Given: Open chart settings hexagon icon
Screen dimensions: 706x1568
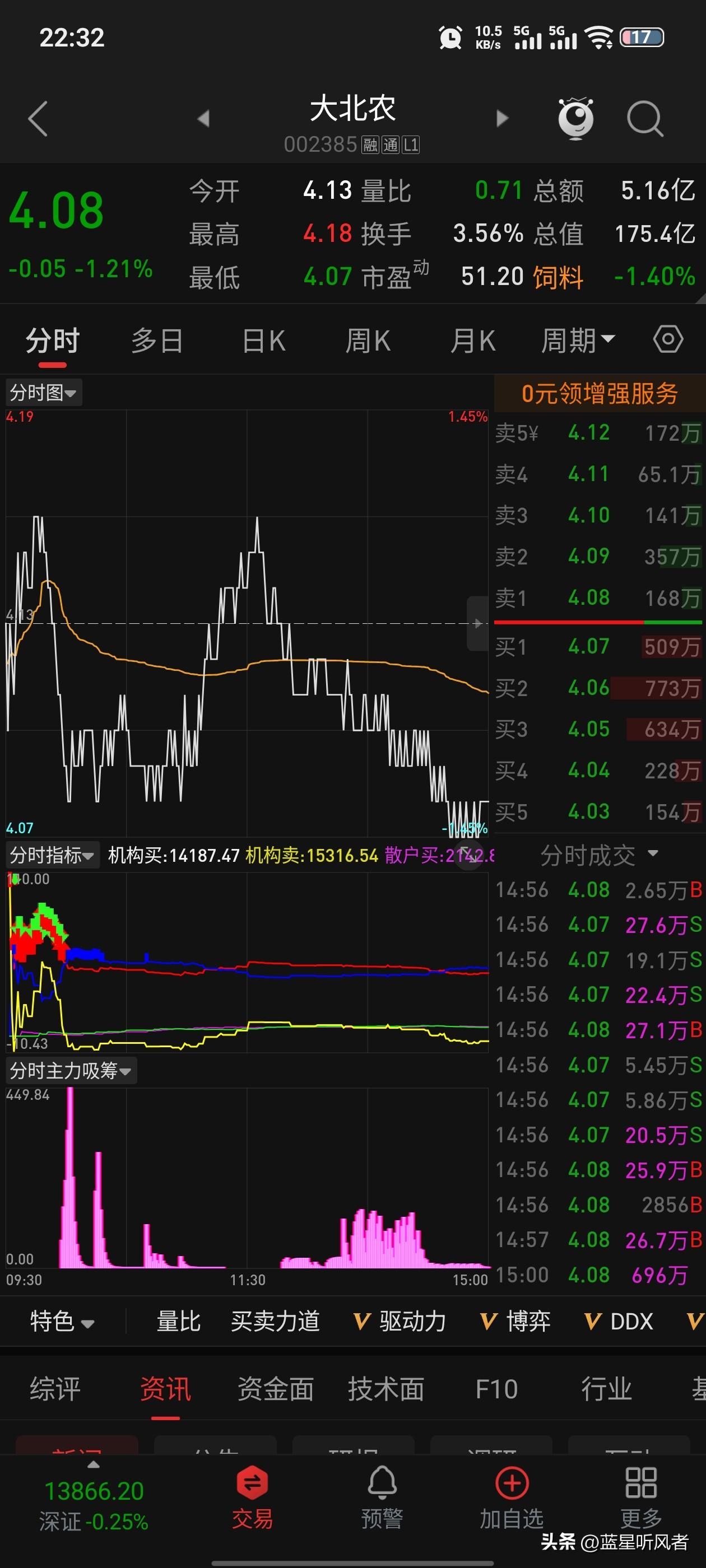Looking at the screenshot, I should 668,339.
